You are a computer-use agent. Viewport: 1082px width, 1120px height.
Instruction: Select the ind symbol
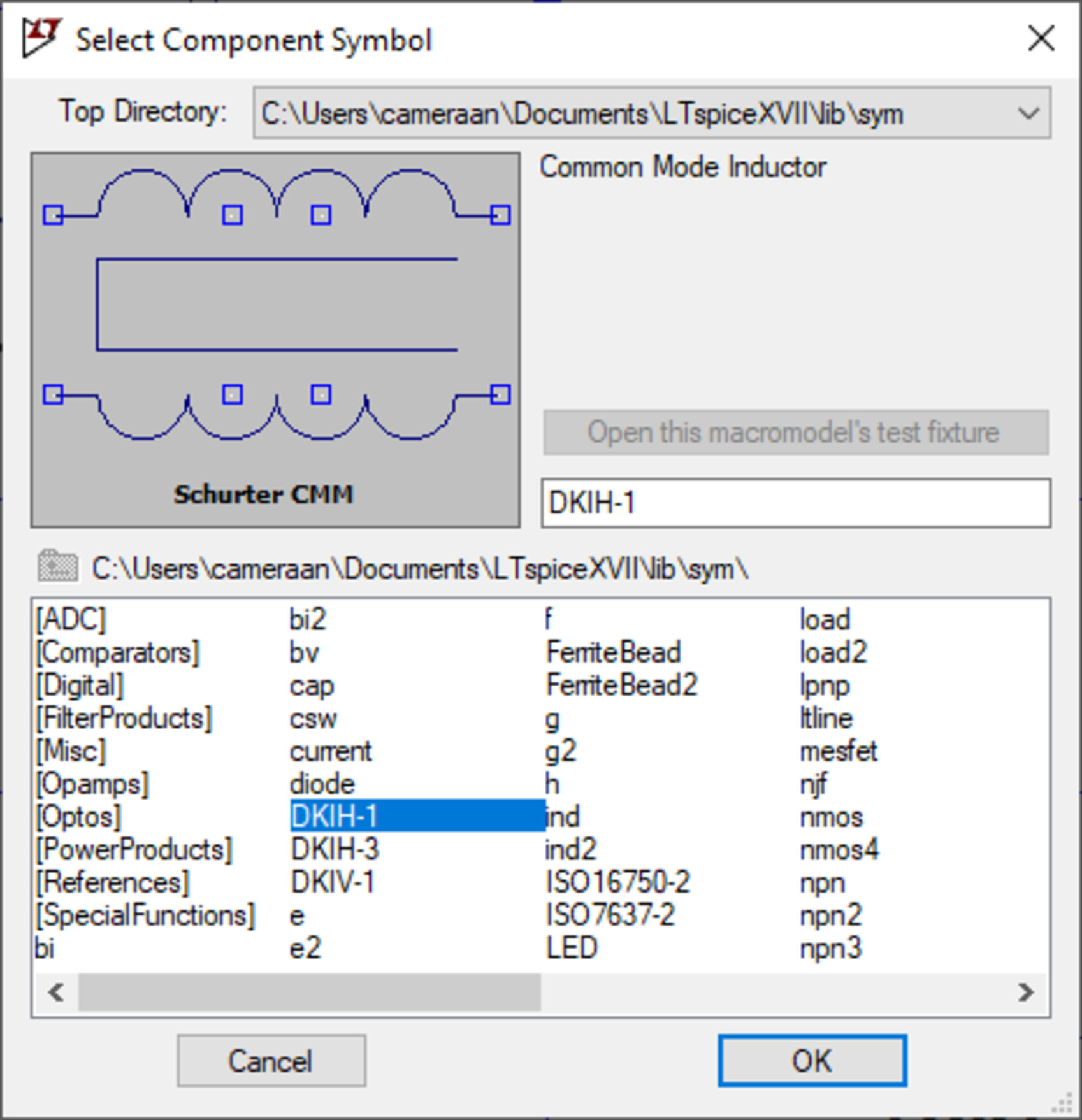563,817
